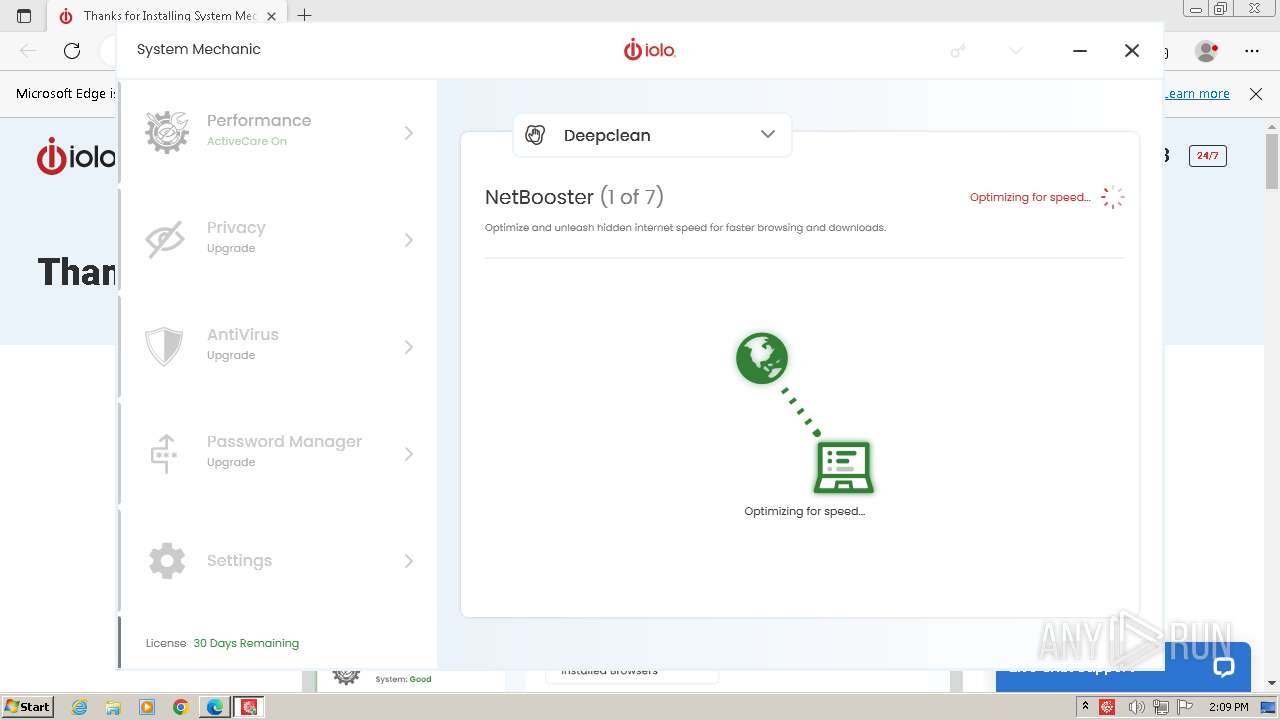
Task: Click the green globe icon
Action: point(762,358)
